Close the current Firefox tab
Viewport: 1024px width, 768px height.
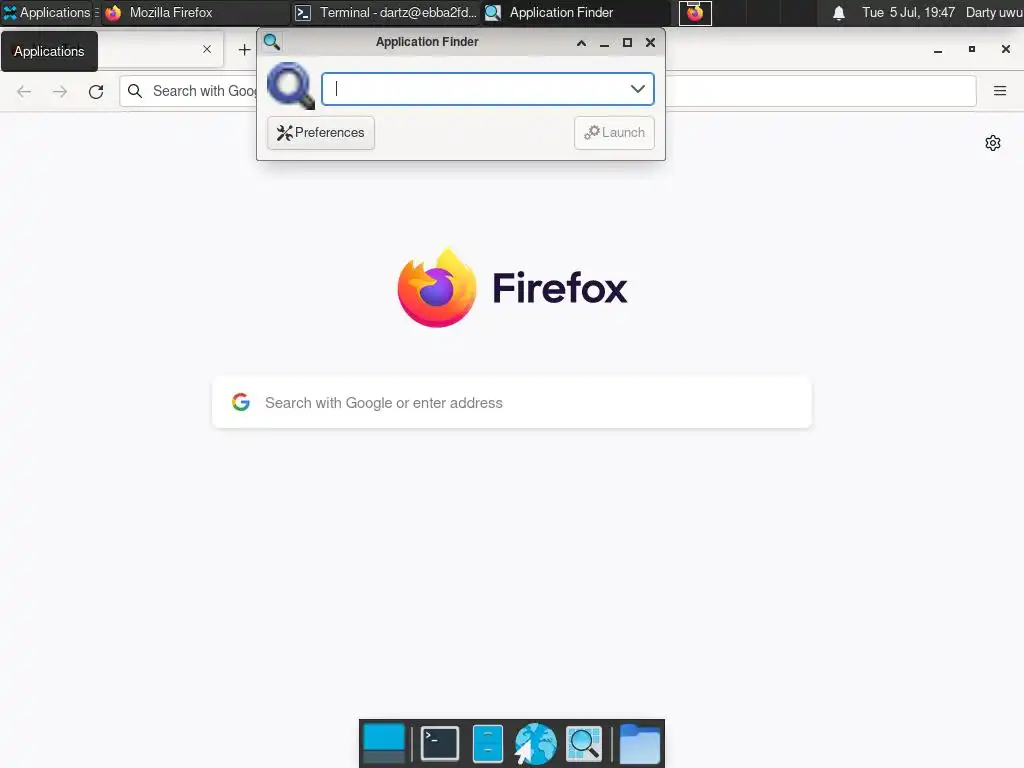tap(207, 49)
